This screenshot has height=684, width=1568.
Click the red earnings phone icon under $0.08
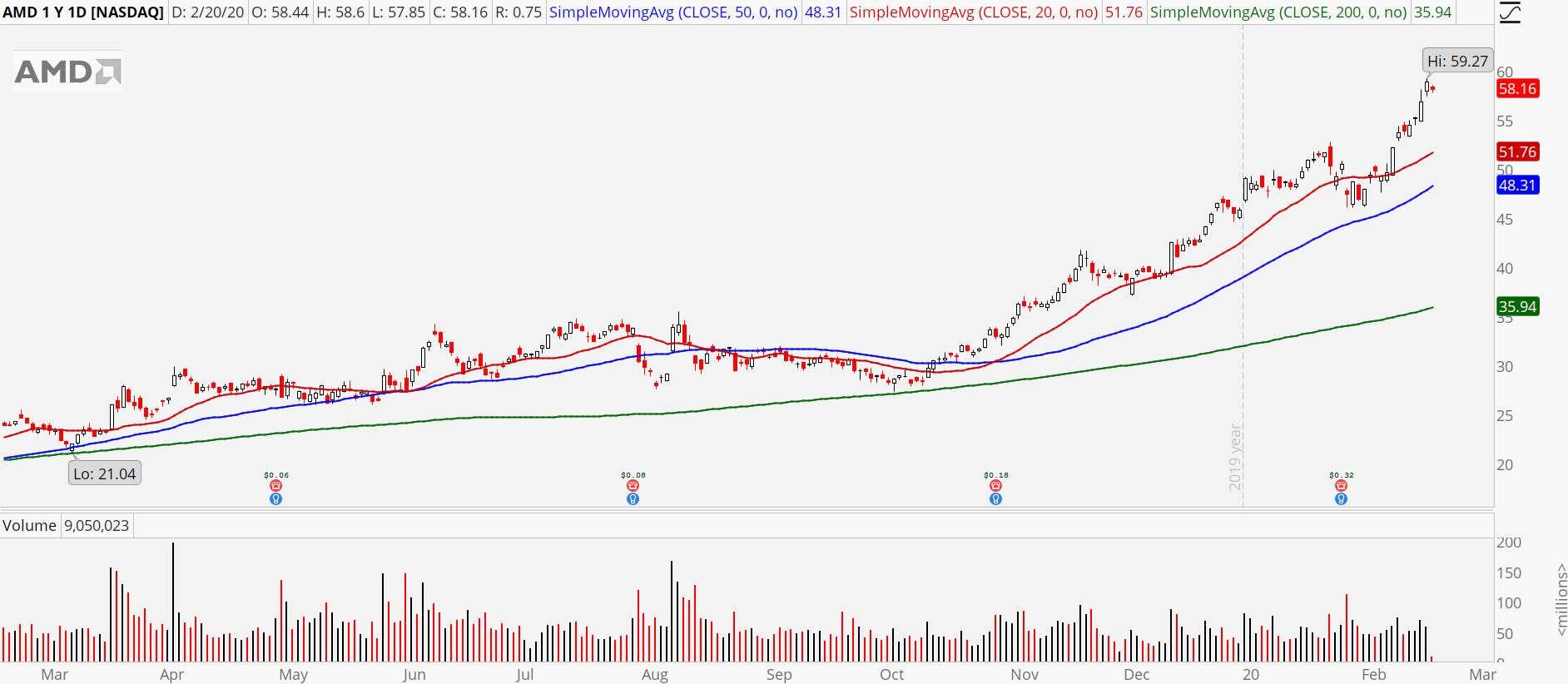tap(633, 486)
